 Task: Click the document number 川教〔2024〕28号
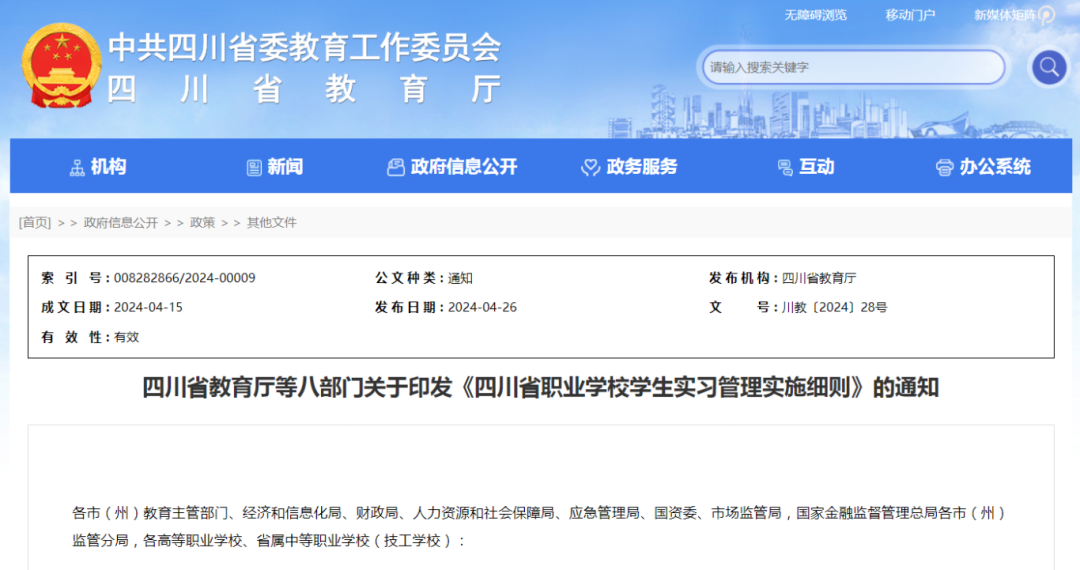click(x=834, y=307)
